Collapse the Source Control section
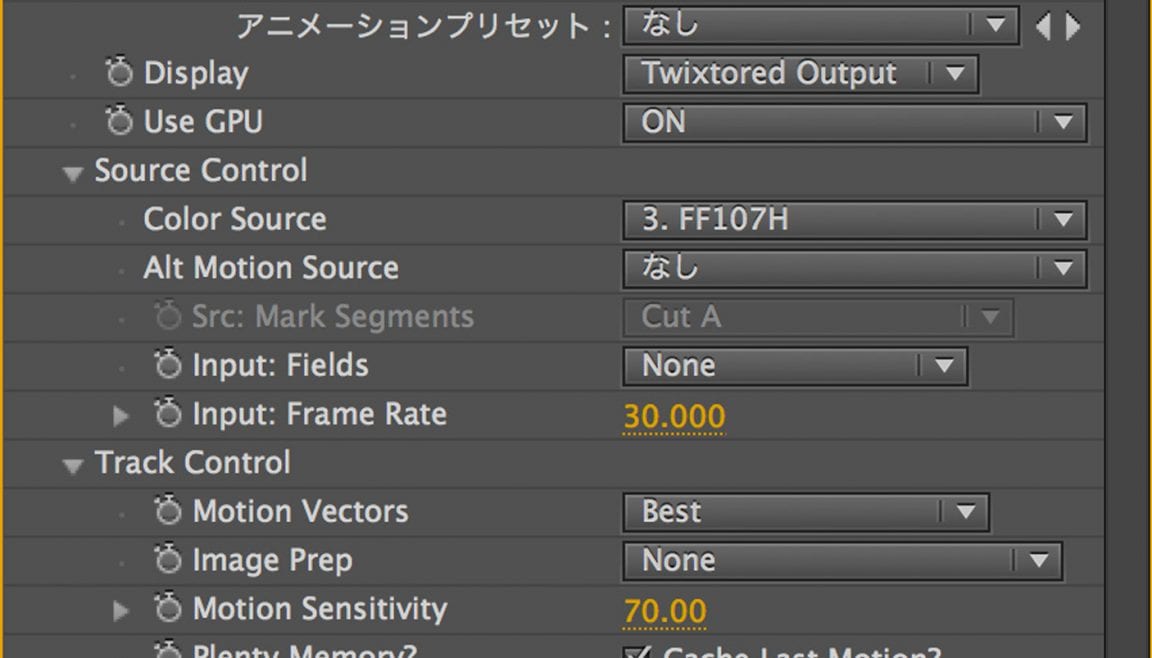Viewport: 1152px width, 658px height. (70, 171)
